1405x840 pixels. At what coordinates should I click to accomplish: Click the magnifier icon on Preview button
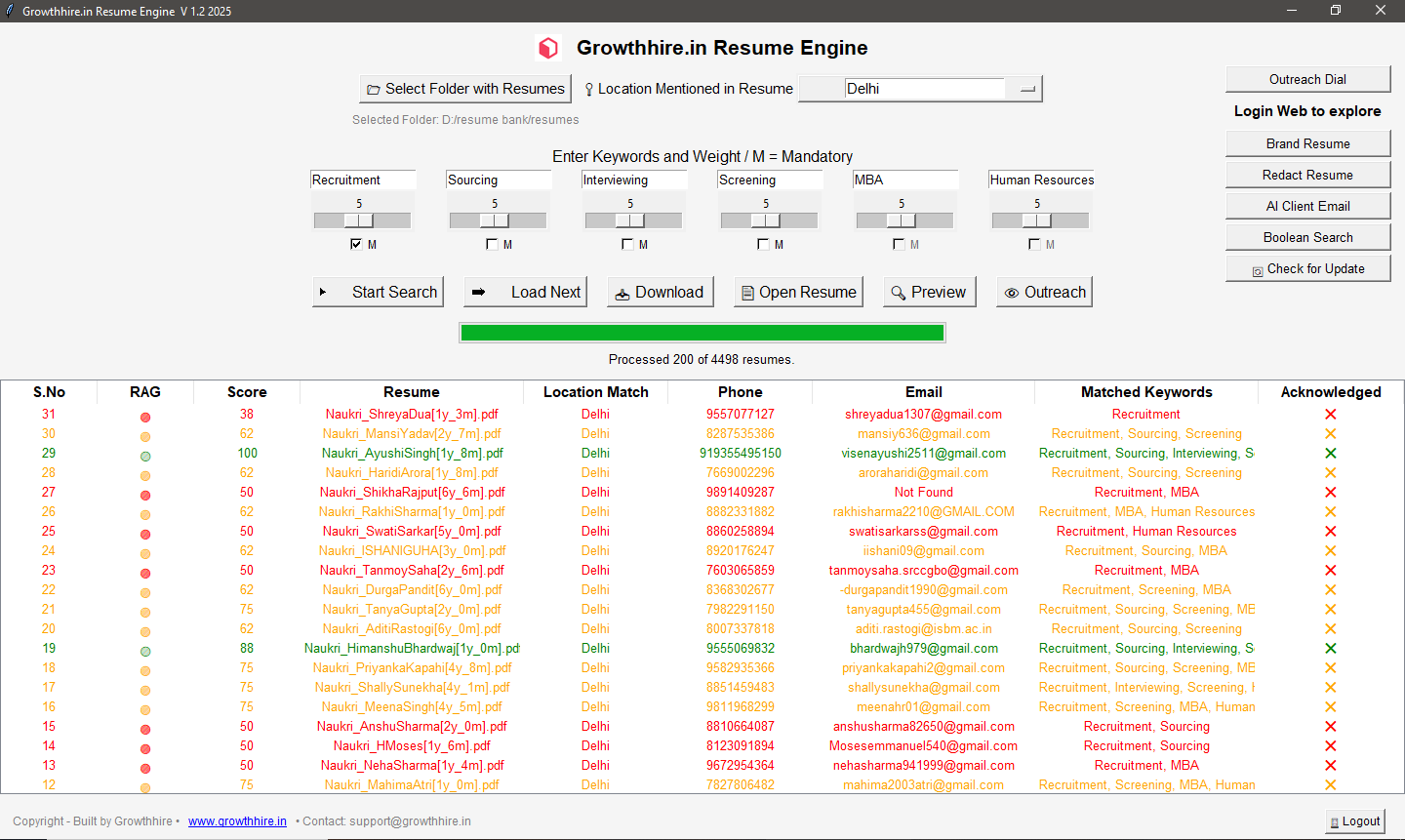click(899, 293)
